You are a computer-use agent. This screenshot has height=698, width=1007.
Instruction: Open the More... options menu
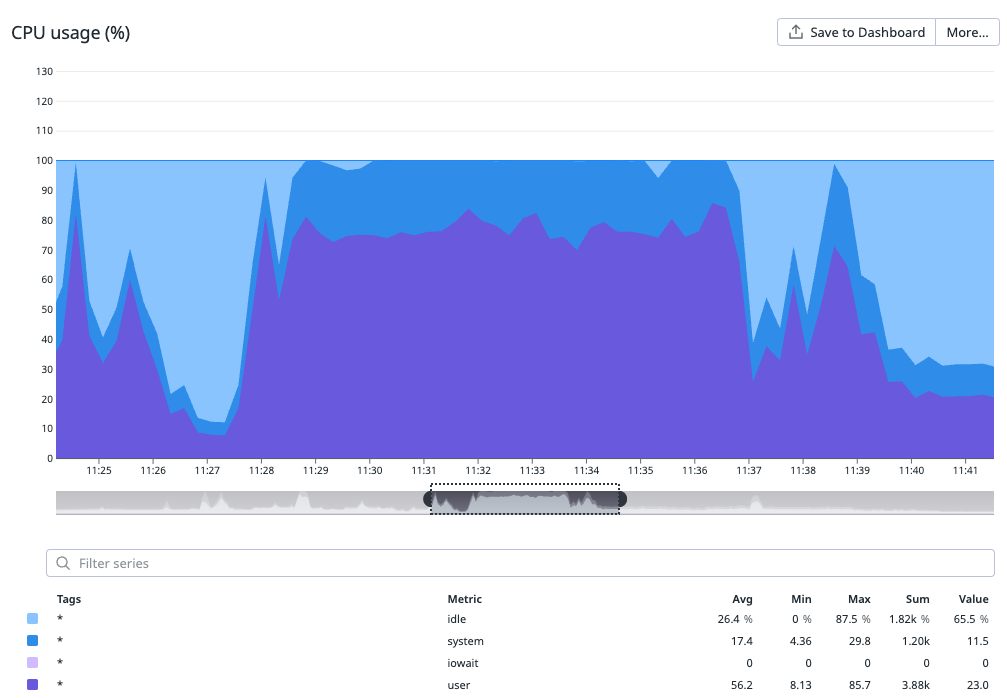click(966, 32)
